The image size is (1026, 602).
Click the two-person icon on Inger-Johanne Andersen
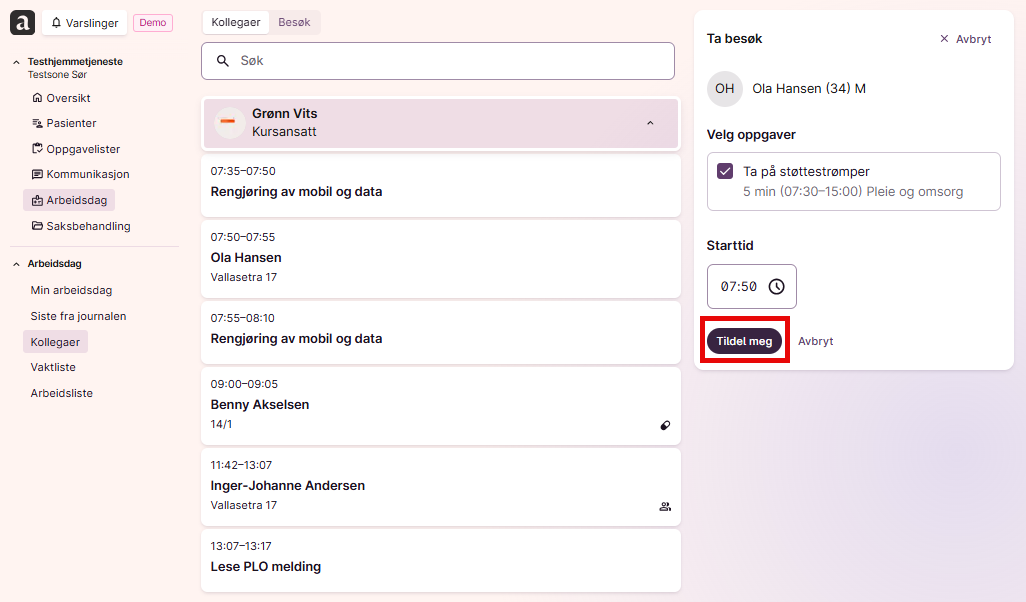[x=665, y=506]
